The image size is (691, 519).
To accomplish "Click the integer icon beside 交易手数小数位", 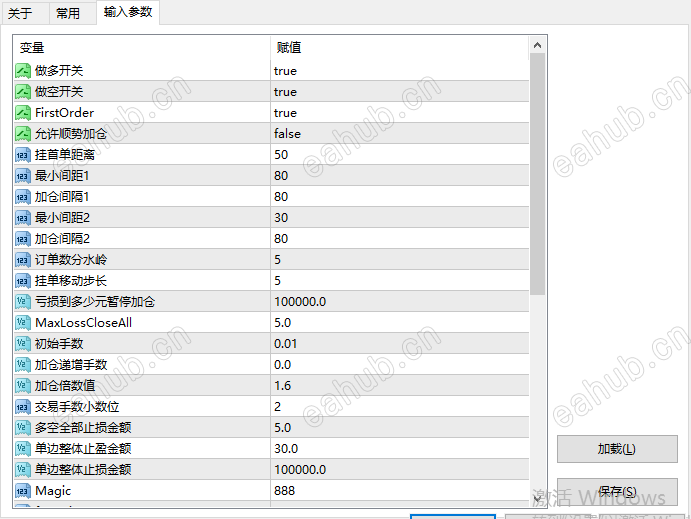I will [23, 407].
